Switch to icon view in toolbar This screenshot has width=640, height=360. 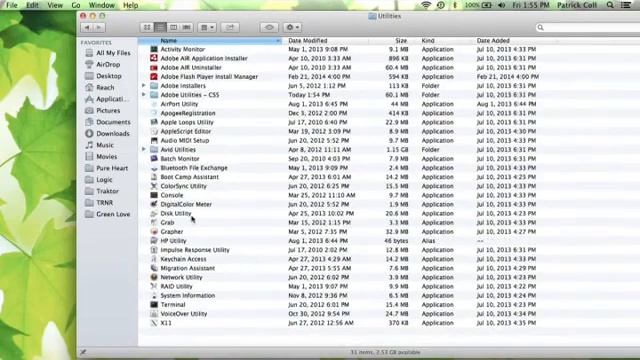click(x=147, y=27)
